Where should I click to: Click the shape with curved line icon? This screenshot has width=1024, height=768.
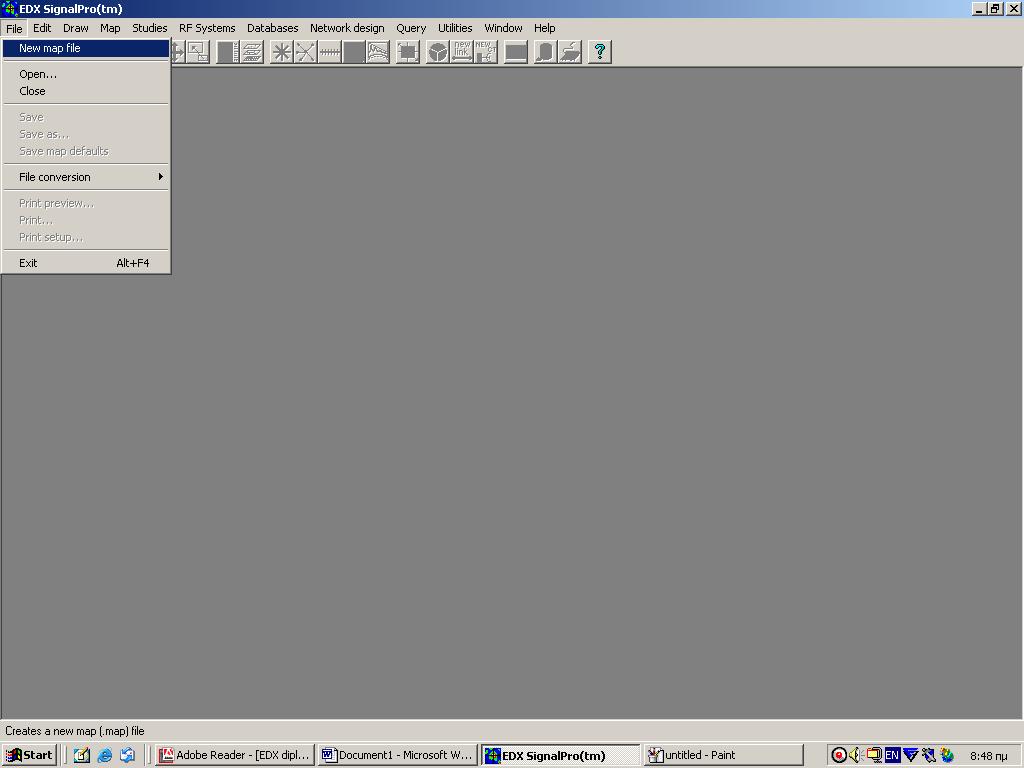(570, 52)
